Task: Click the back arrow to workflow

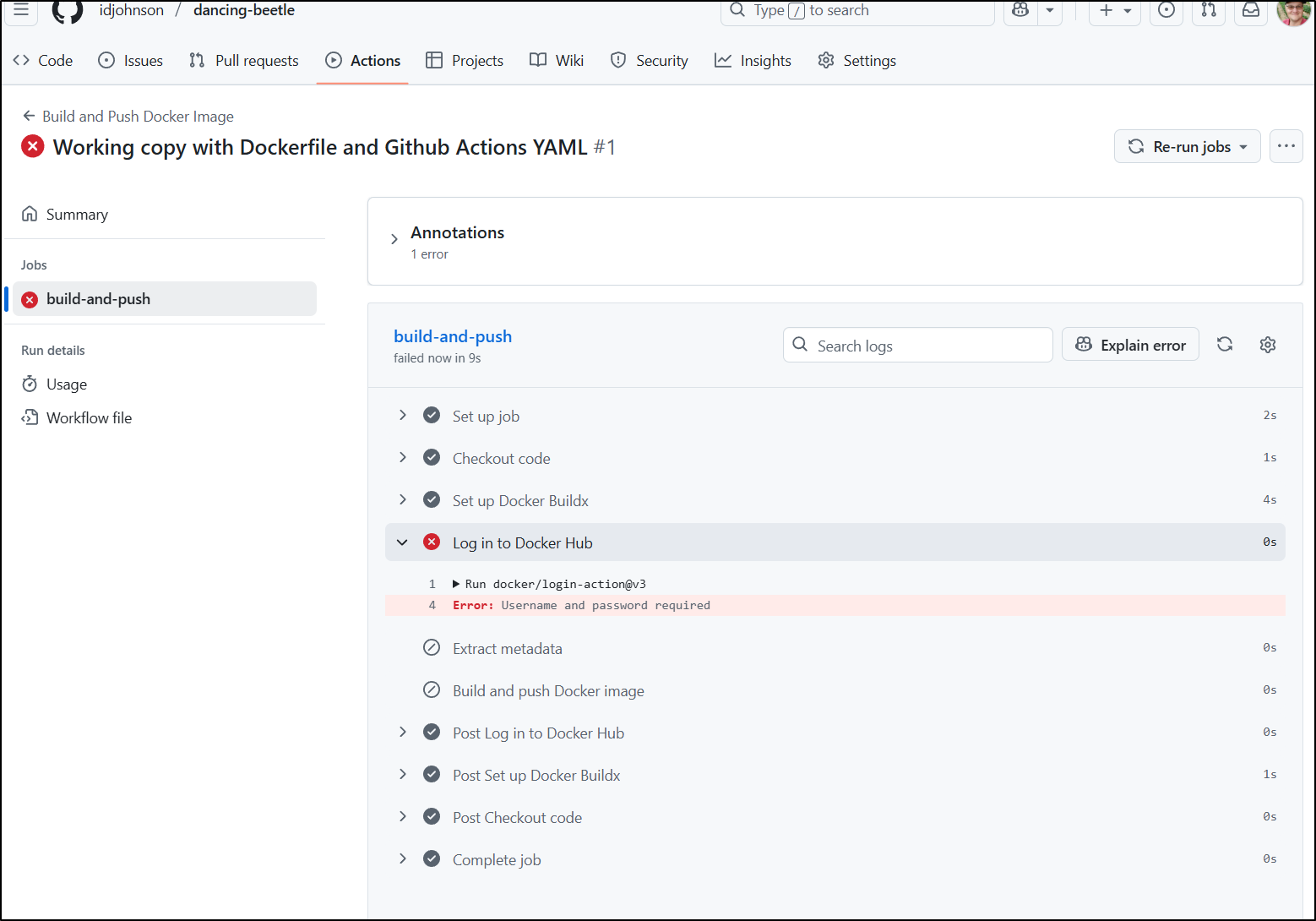Action: [x=29, y=117]
